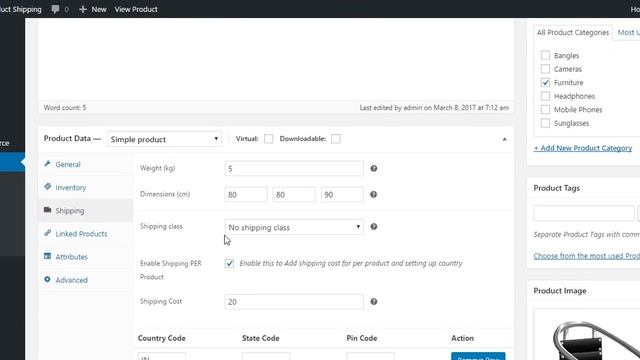Click Add New Product Category link

coord(583,148)
